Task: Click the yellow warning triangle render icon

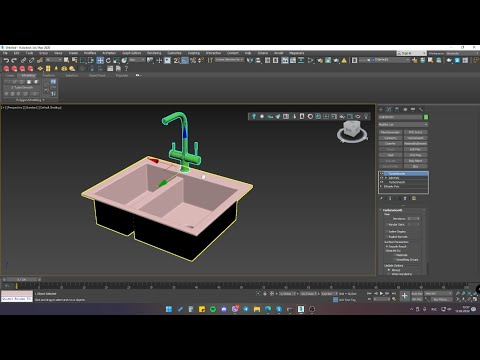Action: point(344,60)
